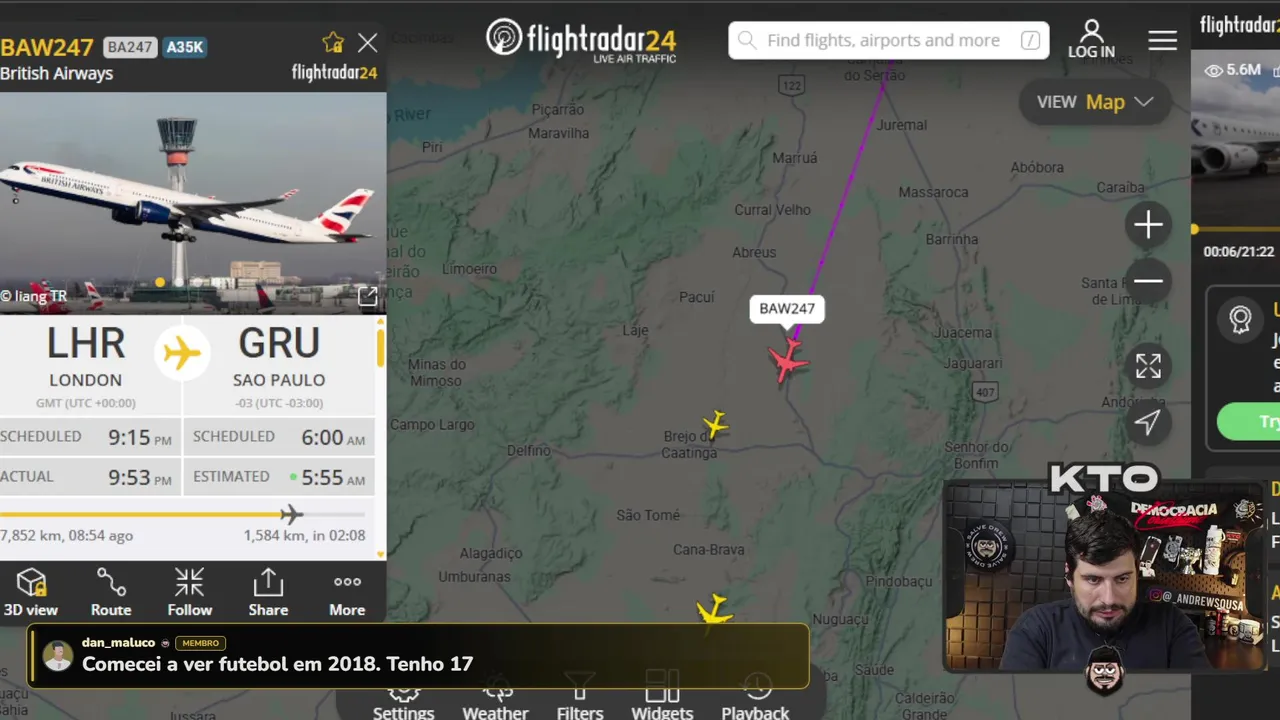
Task: Expand the VIEW Map dropdown
Action: click(x=1095, y=102)
